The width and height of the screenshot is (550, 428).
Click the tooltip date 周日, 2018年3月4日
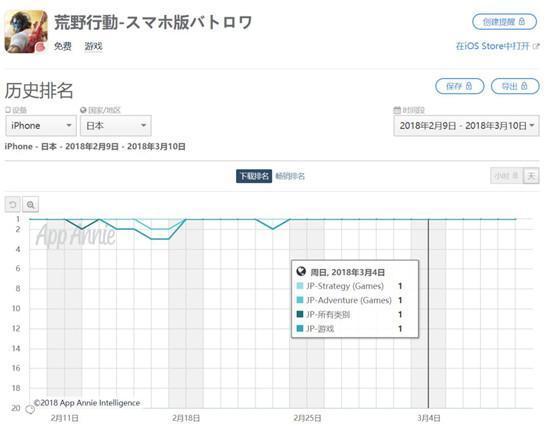[x=348, y=272]
